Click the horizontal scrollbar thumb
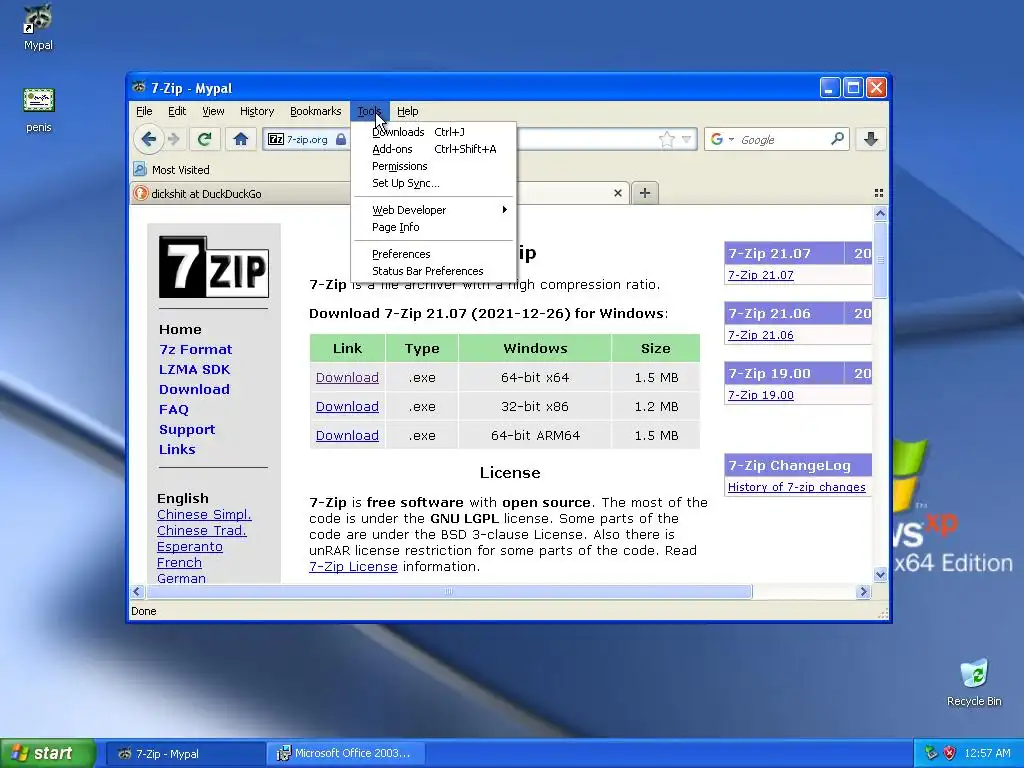The width and height of the screenshot is (1024, 768). click(x=449, y=592)
